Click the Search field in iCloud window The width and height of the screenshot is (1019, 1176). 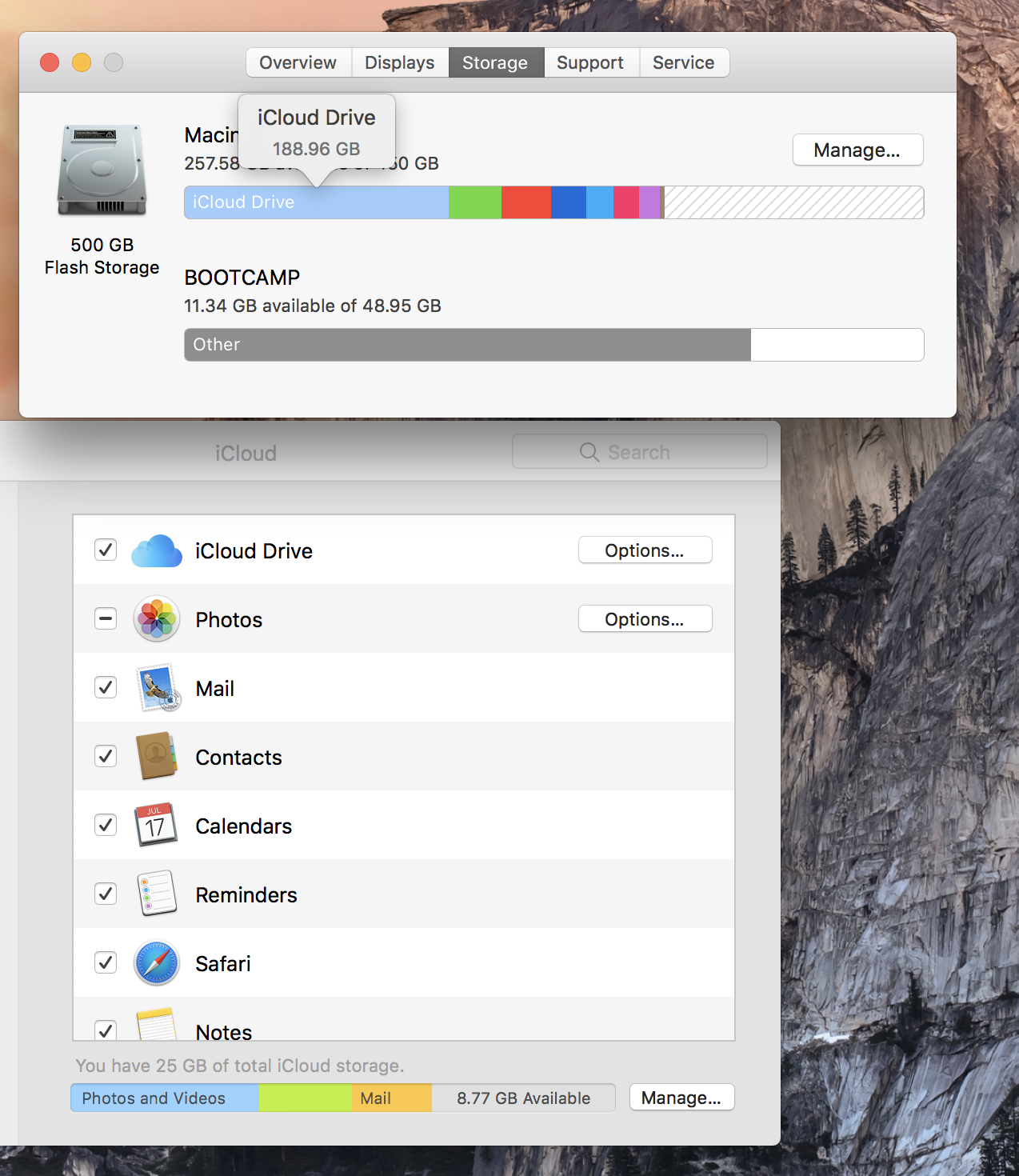pos(640,452)
